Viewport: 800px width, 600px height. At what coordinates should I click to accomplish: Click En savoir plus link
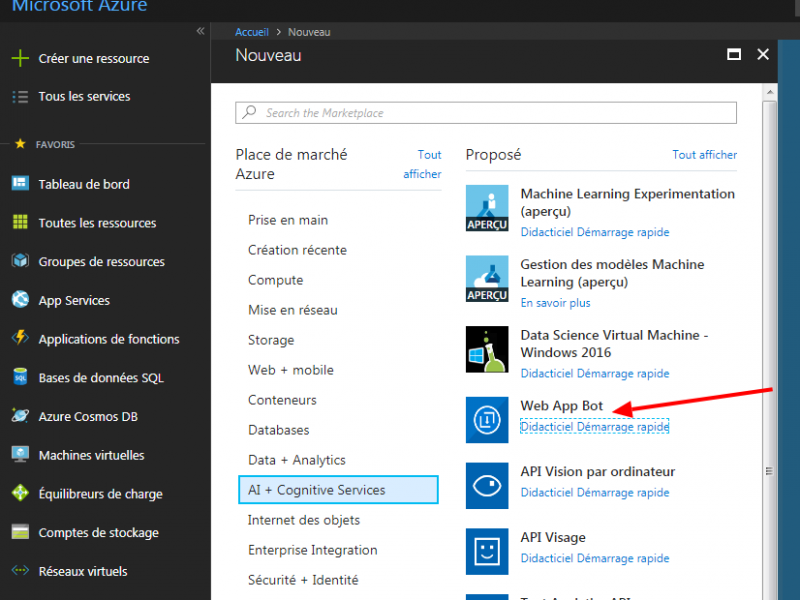(x=555, y=303)
